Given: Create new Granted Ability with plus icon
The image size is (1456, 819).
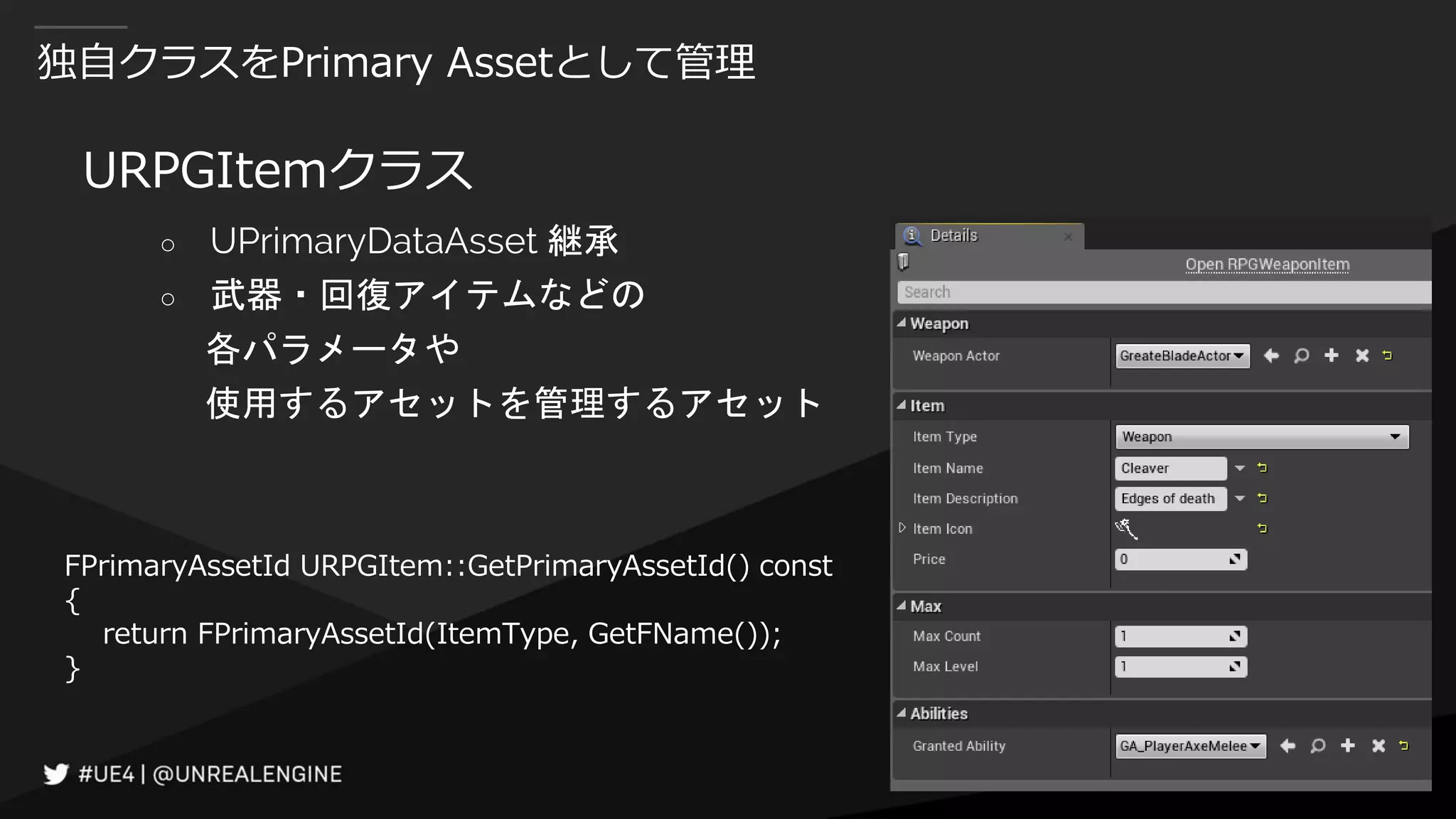Looking at the screenshot, I should (1347, 745).
